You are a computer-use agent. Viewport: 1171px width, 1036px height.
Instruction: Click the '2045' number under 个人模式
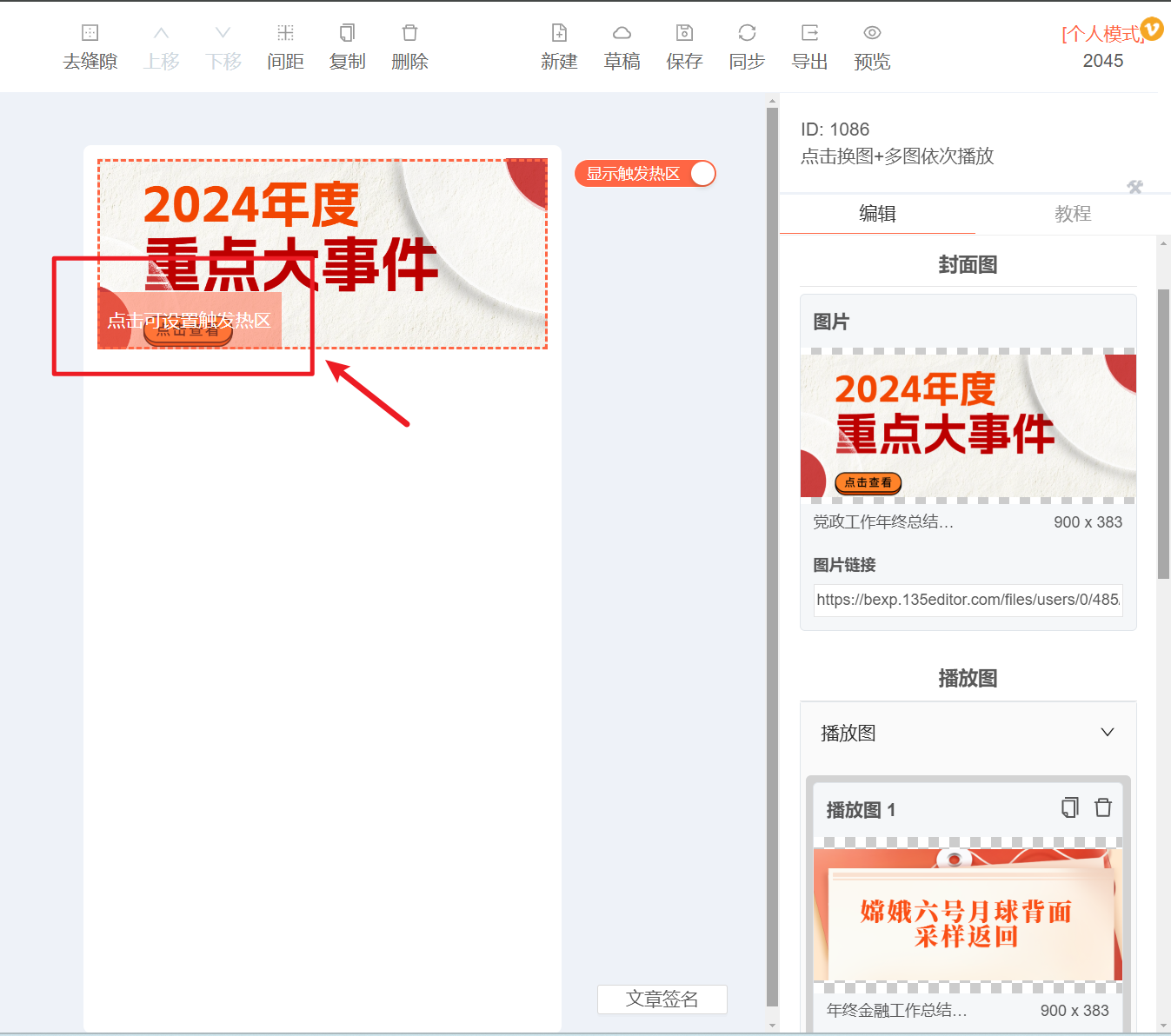1102,61
